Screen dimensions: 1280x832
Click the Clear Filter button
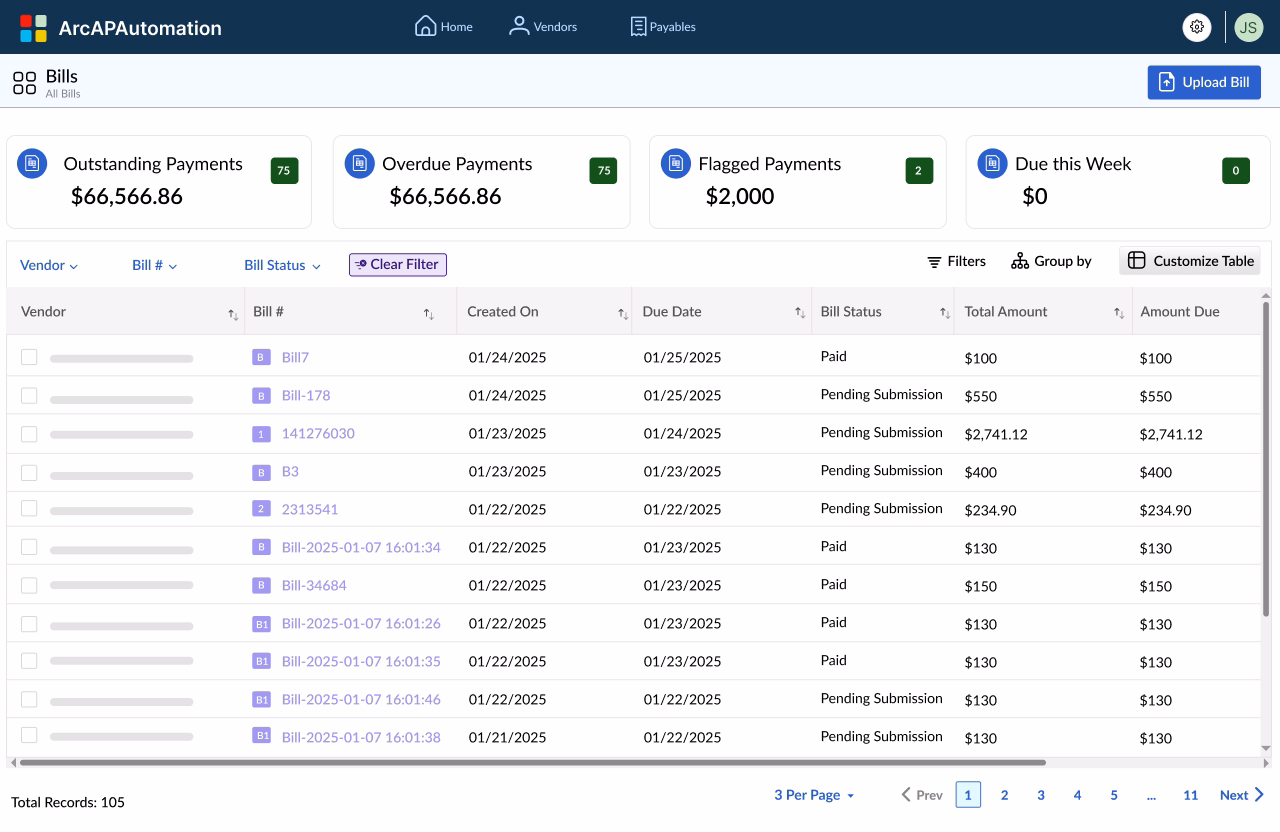(398, 264)
